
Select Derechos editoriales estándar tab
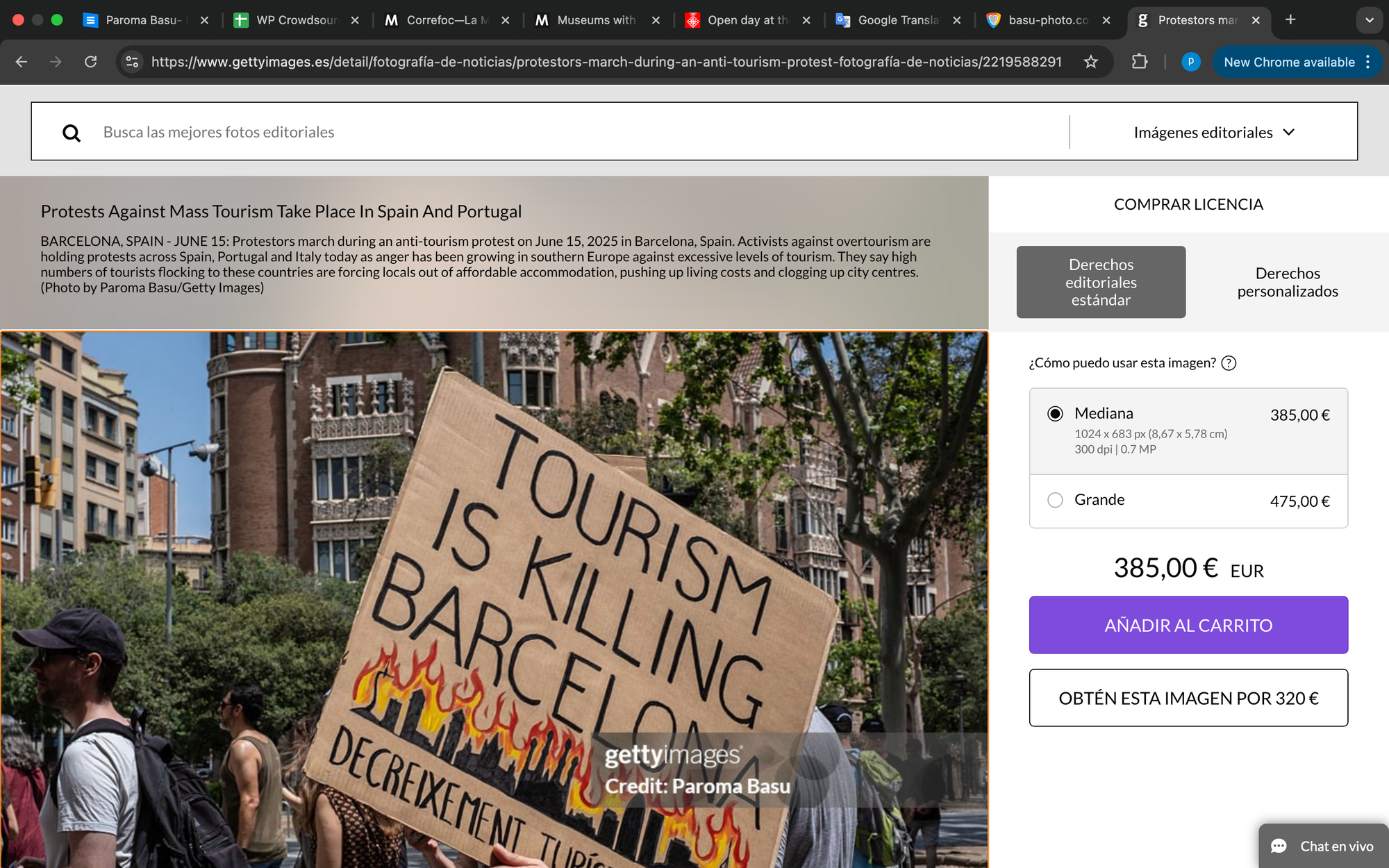point(1101,282)
